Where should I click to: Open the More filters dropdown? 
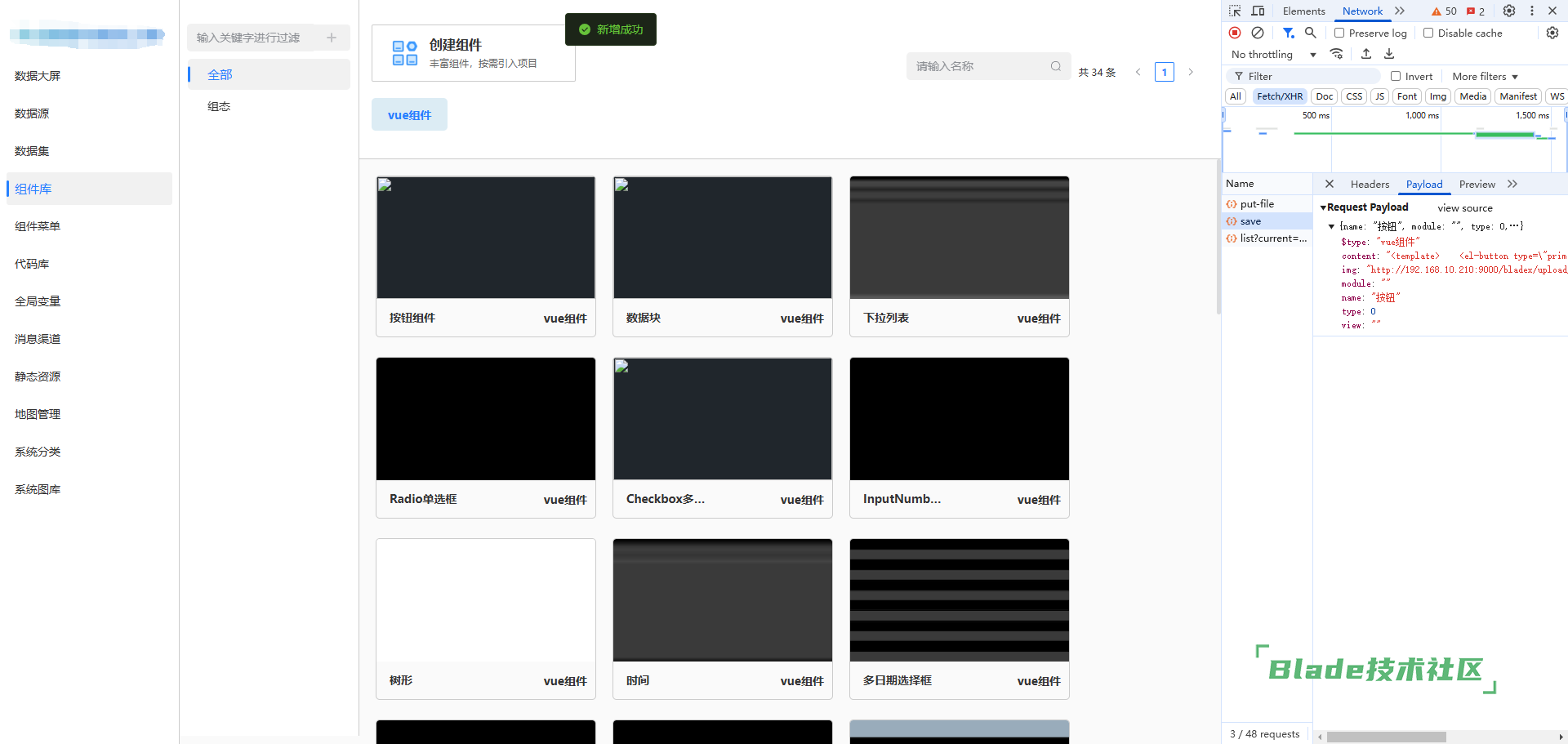click(x=1485, y=76)
